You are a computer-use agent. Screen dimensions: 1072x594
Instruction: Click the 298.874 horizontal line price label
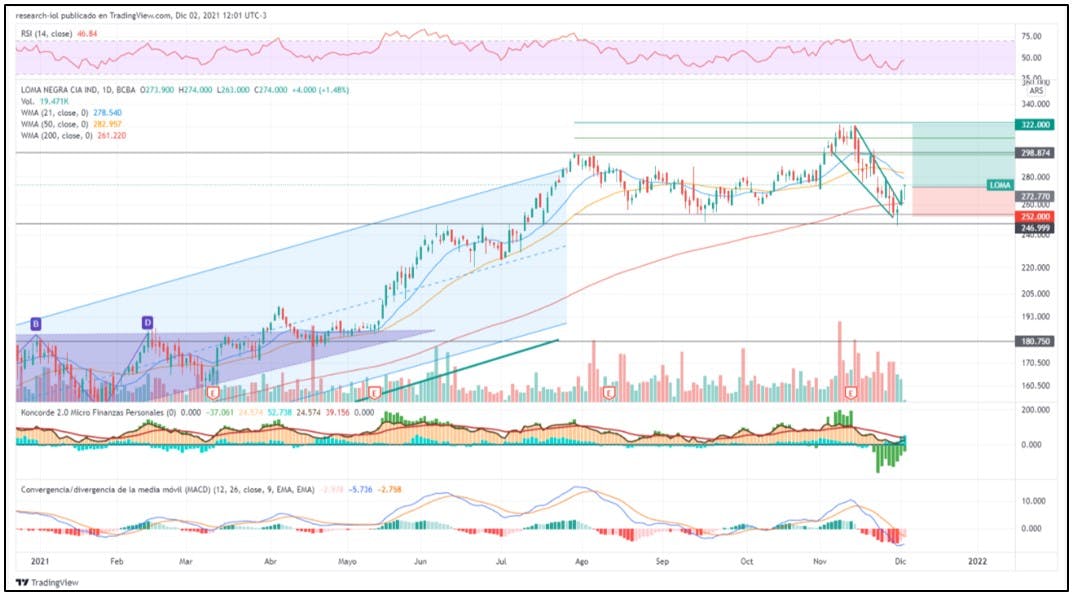[1035, 153]
